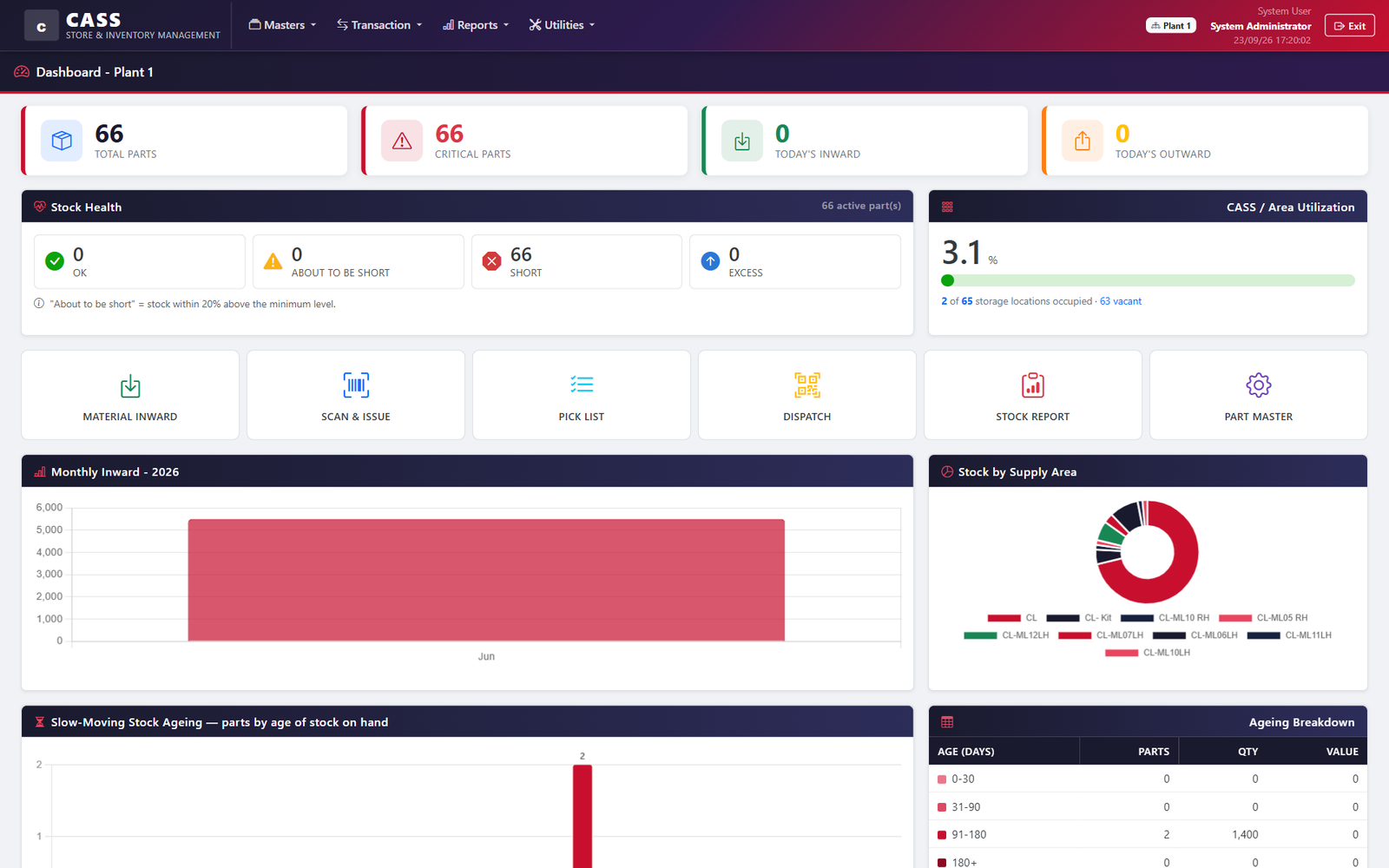
Task: Click Today's Outward upload icon
Action: [x=1083, y=141]
